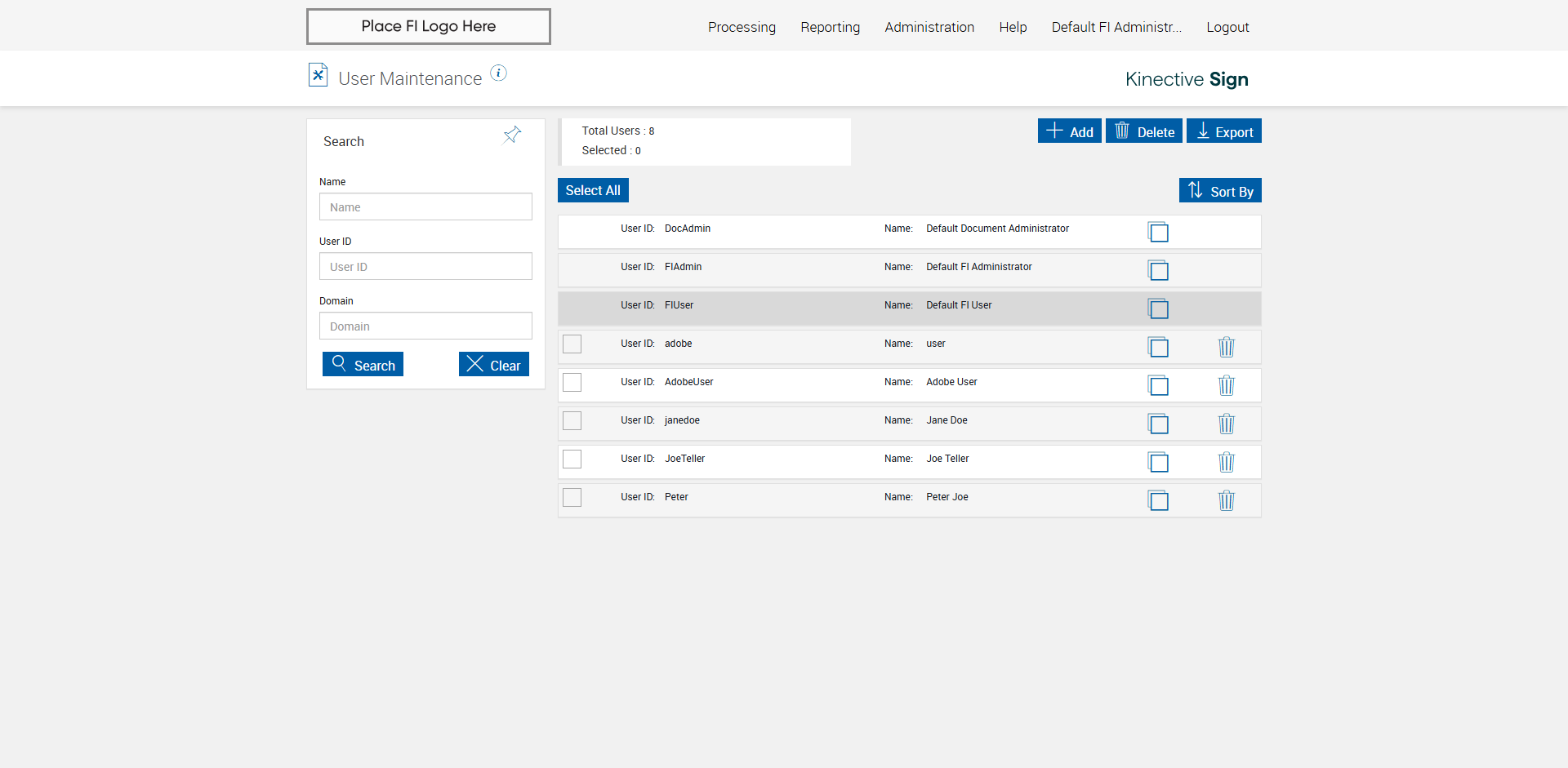The width and height of the screenshot is (1568, 768).
Task: Click copy icon for DocAdmin row
Action: (1158, 232)
